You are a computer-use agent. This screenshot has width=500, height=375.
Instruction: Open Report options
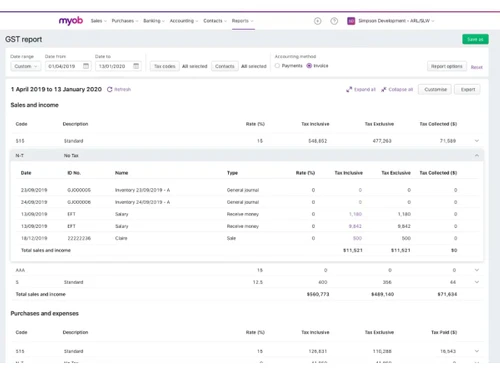pos(447,66)
